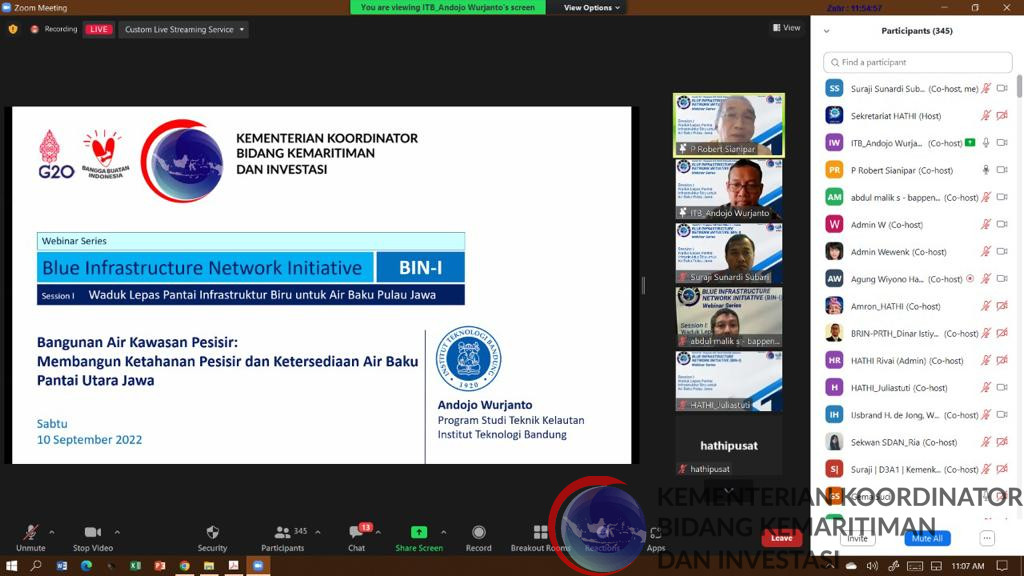Open Windows taskbar search
Viewport: 1024px width, 576px height.
pos(36,566)
